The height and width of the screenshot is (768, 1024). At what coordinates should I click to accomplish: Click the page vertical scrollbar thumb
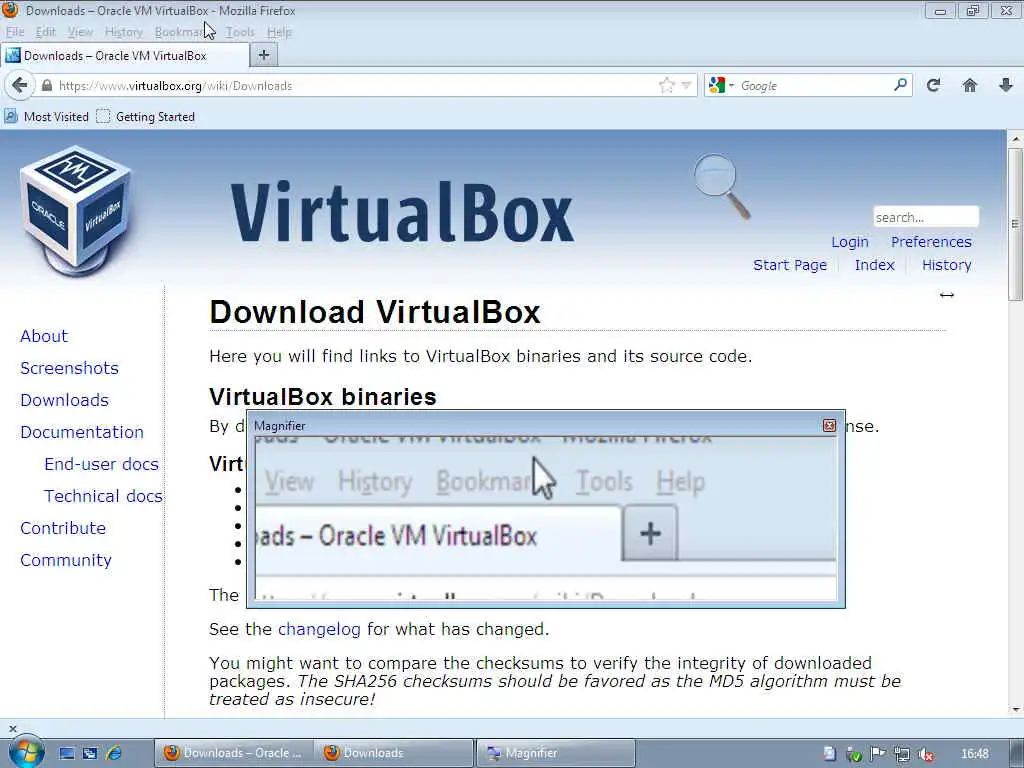coord(1014,223)
